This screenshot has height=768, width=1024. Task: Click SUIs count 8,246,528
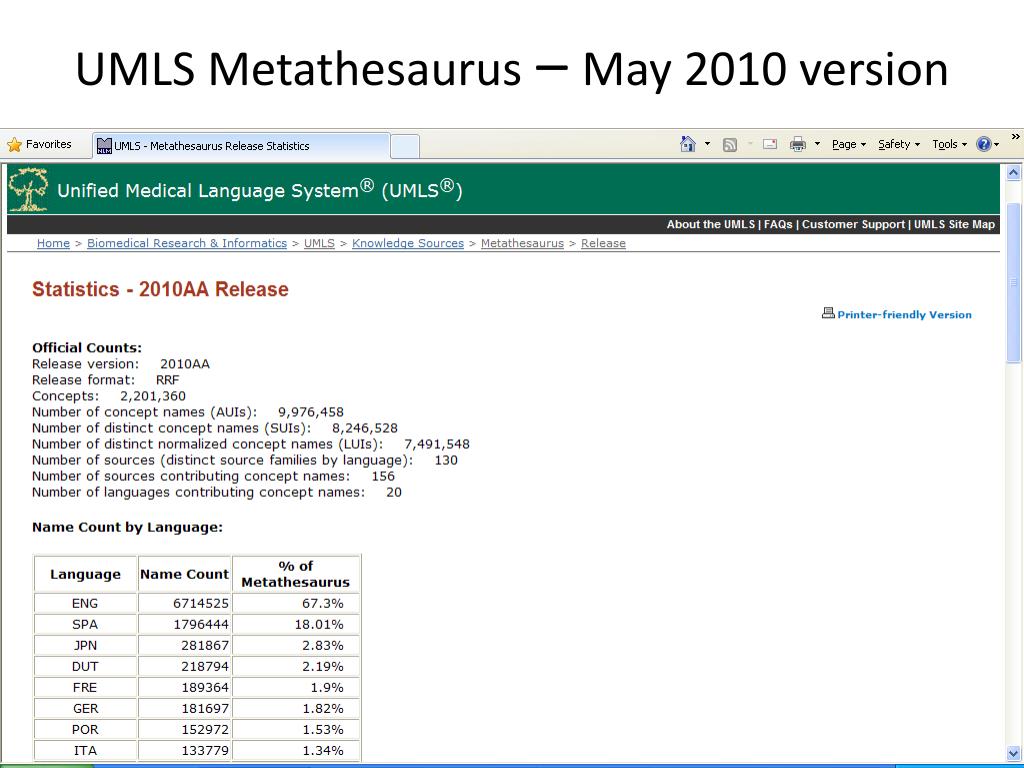(x=365, y=428)
